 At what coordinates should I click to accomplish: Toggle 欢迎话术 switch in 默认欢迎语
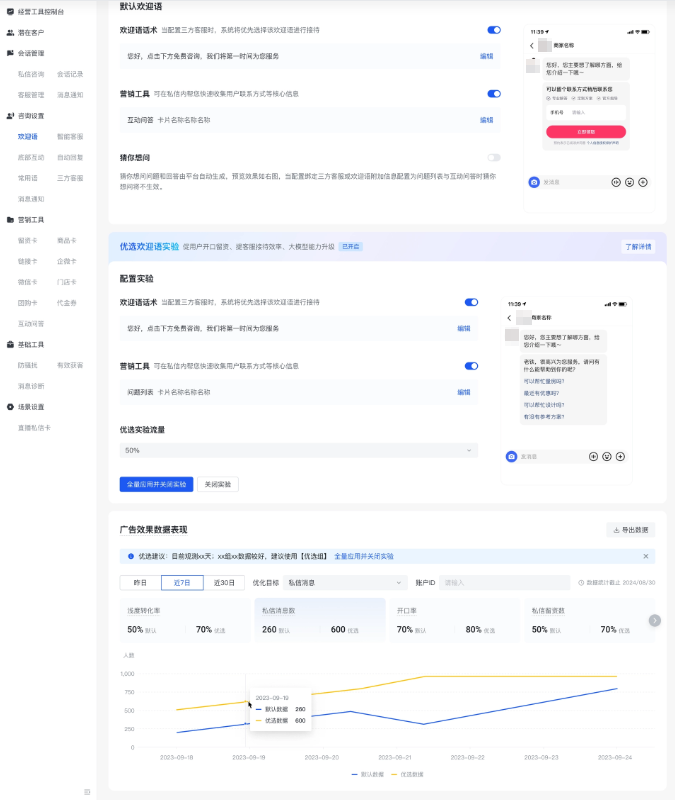pyautogui.click(x=494, y=30)
